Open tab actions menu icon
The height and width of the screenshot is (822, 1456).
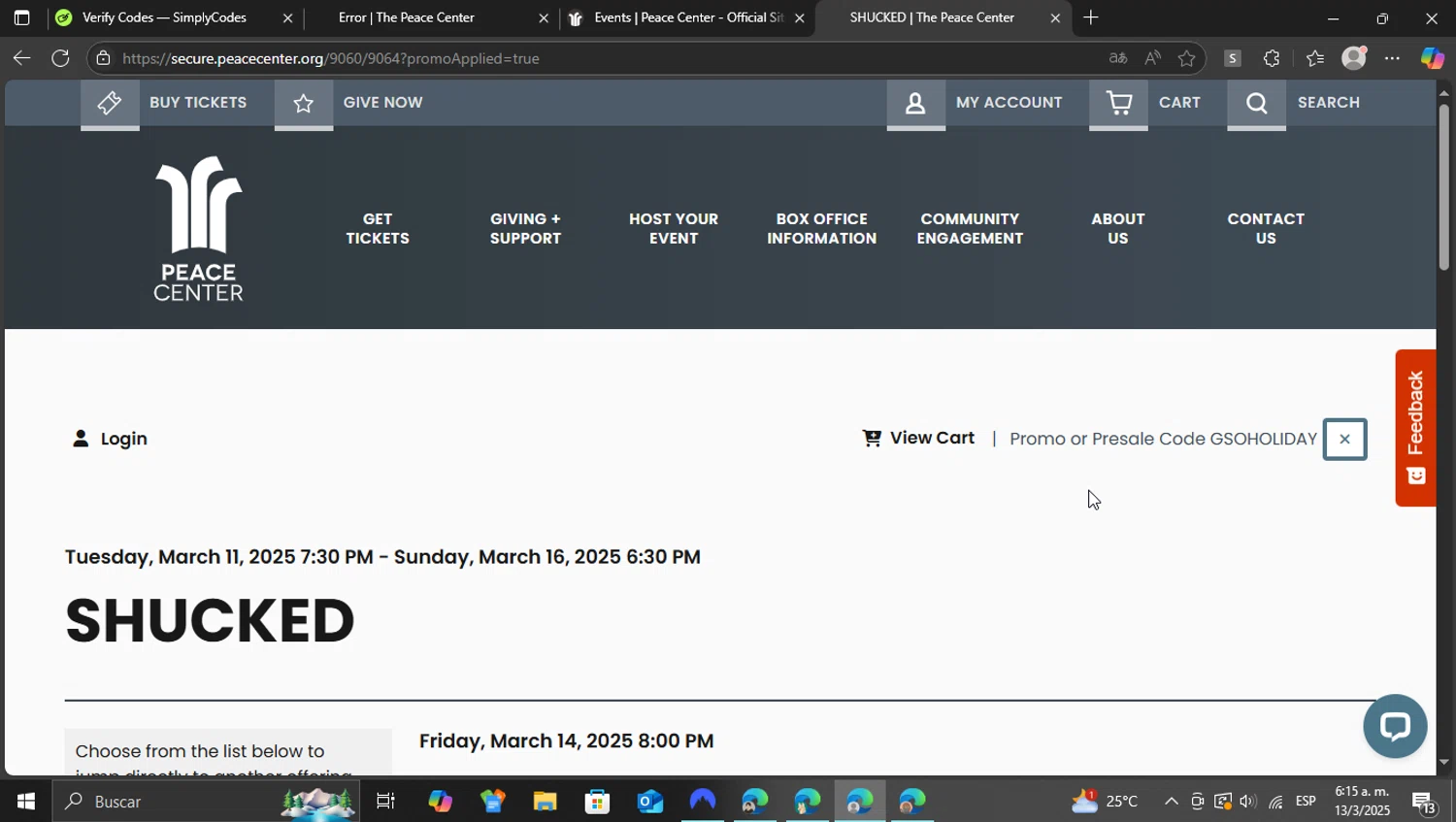click(x=21, y=17)
